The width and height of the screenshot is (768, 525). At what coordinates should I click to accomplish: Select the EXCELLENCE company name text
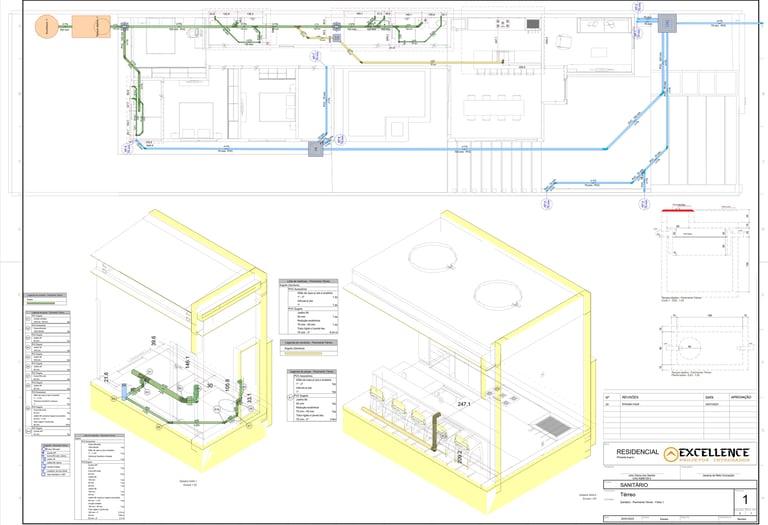714,452
